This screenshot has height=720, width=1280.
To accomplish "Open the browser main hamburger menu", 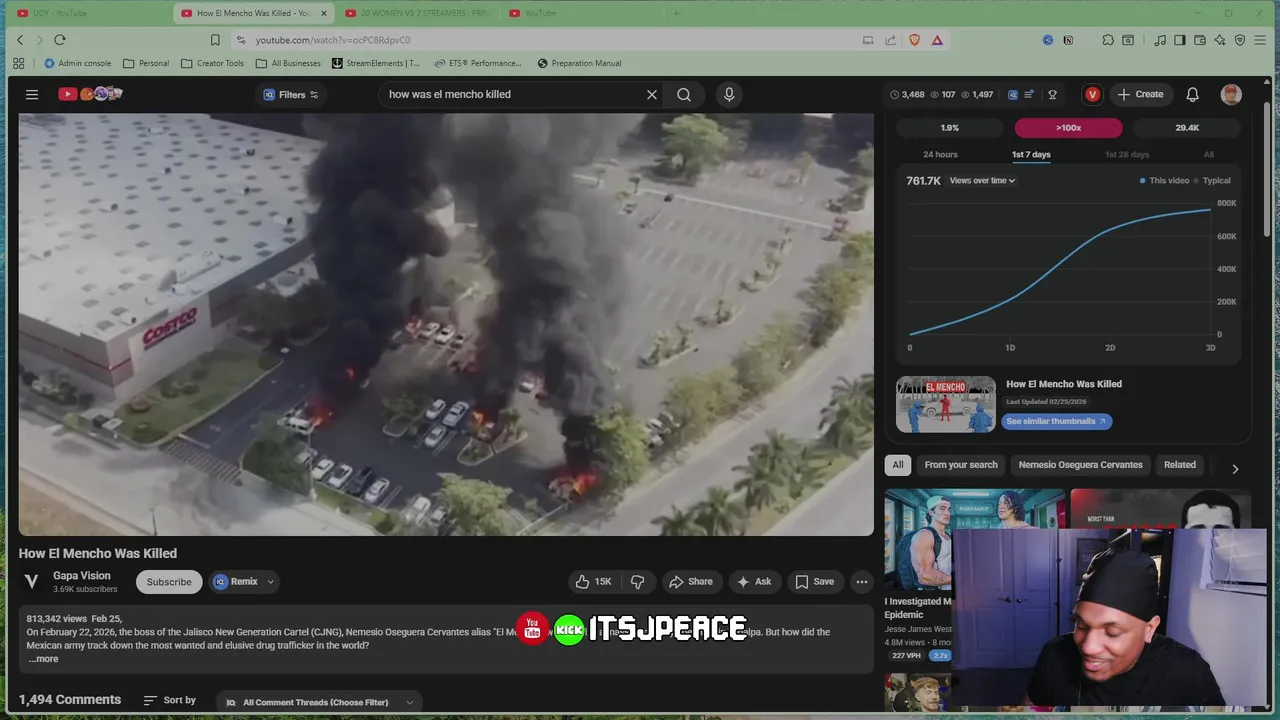I will pos(1261,40).
